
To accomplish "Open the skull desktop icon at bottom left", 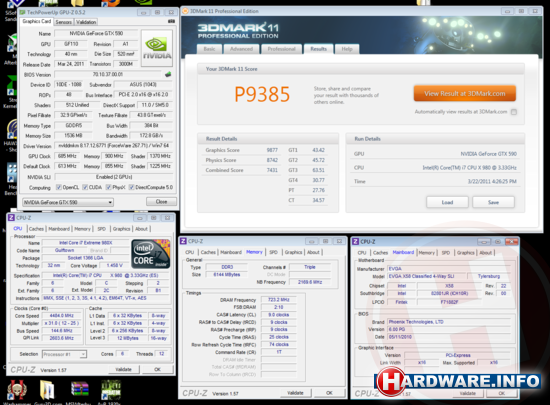I will pyautogui.click(x=17, y=390).
